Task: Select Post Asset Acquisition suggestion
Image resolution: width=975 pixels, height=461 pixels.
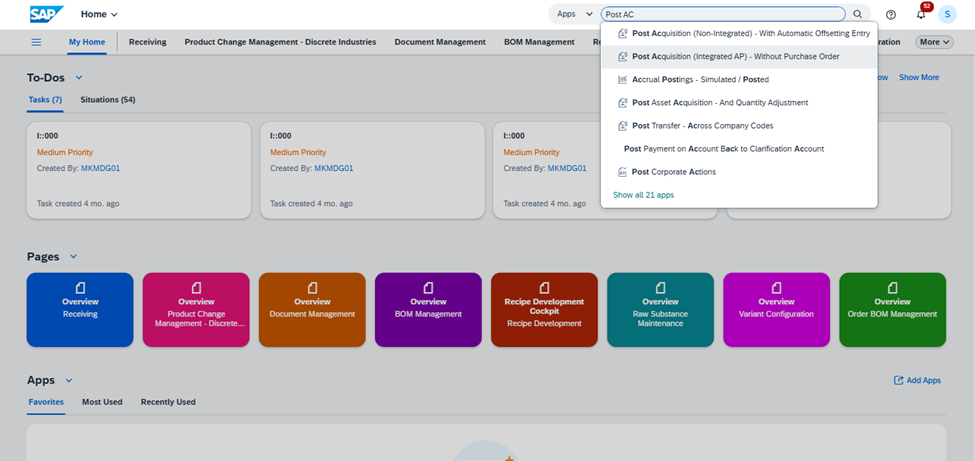Action: click(x=739, y=103)
